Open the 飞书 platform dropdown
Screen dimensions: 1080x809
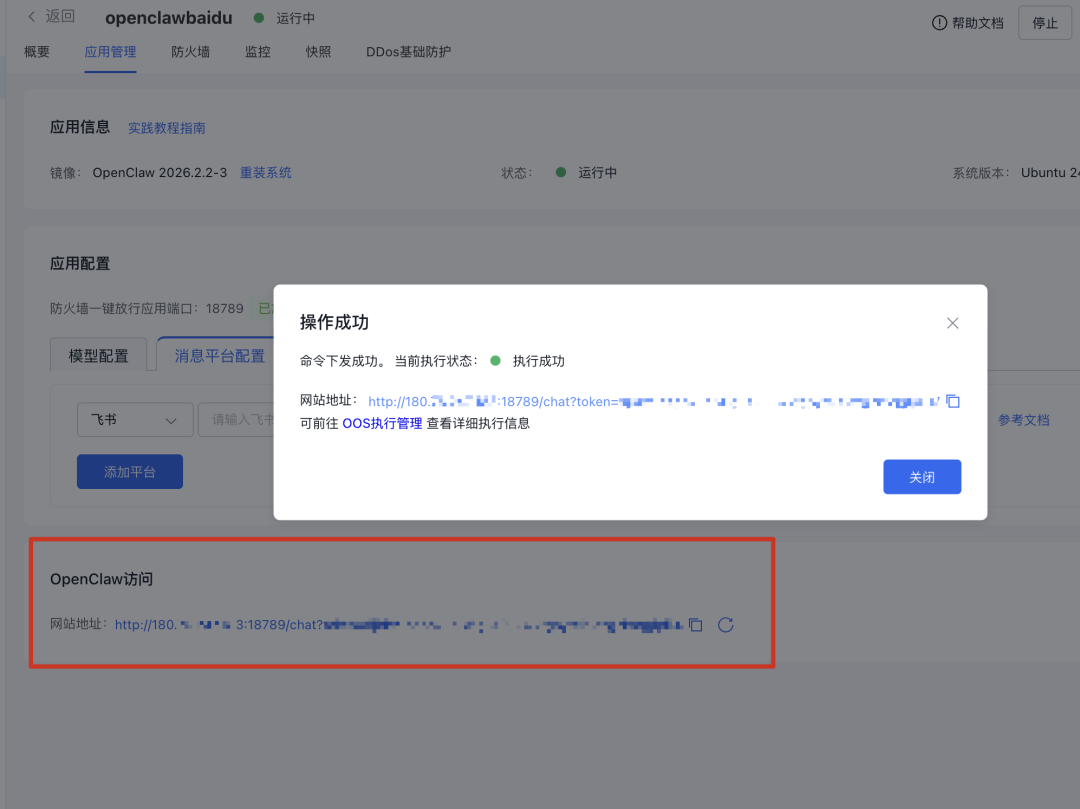click(x=134, y=419)
